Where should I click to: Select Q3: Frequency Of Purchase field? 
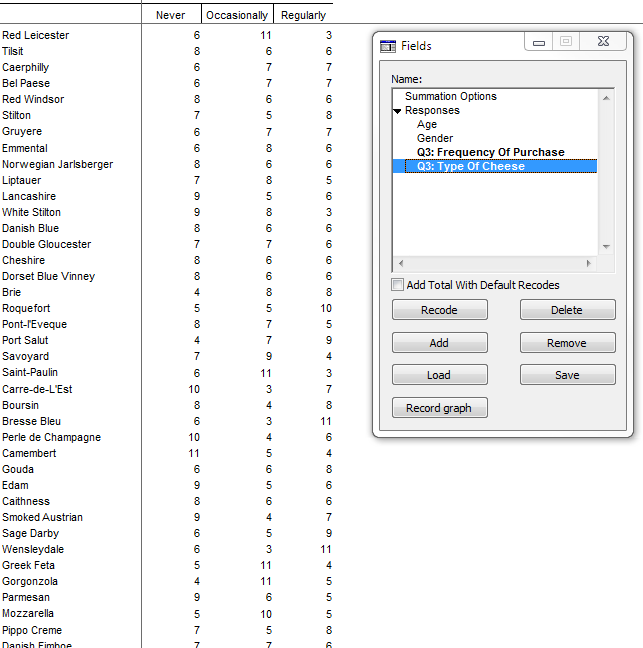(x=490, y=153)
